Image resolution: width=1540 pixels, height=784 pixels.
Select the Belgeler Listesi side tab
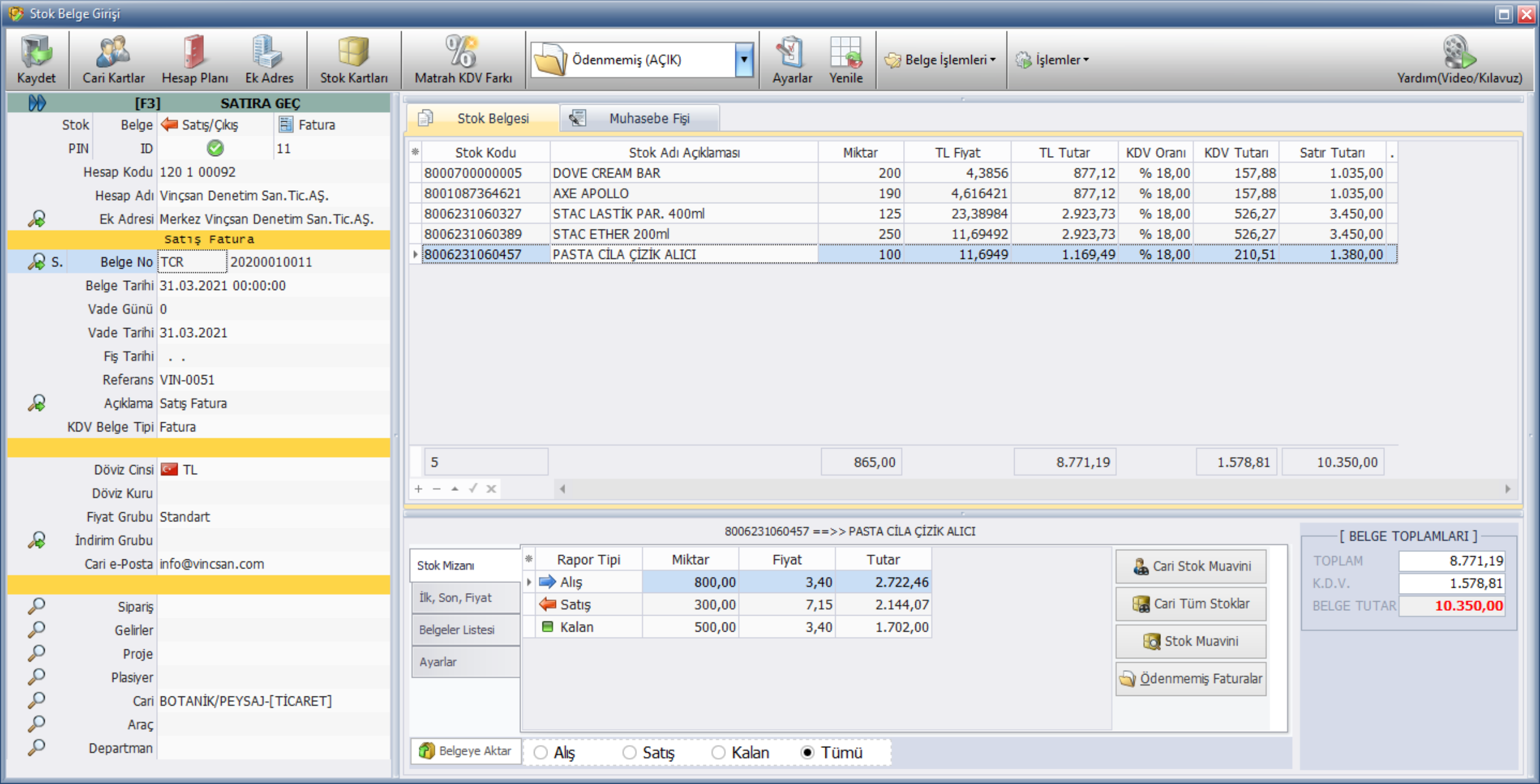[x=465, y=630]
